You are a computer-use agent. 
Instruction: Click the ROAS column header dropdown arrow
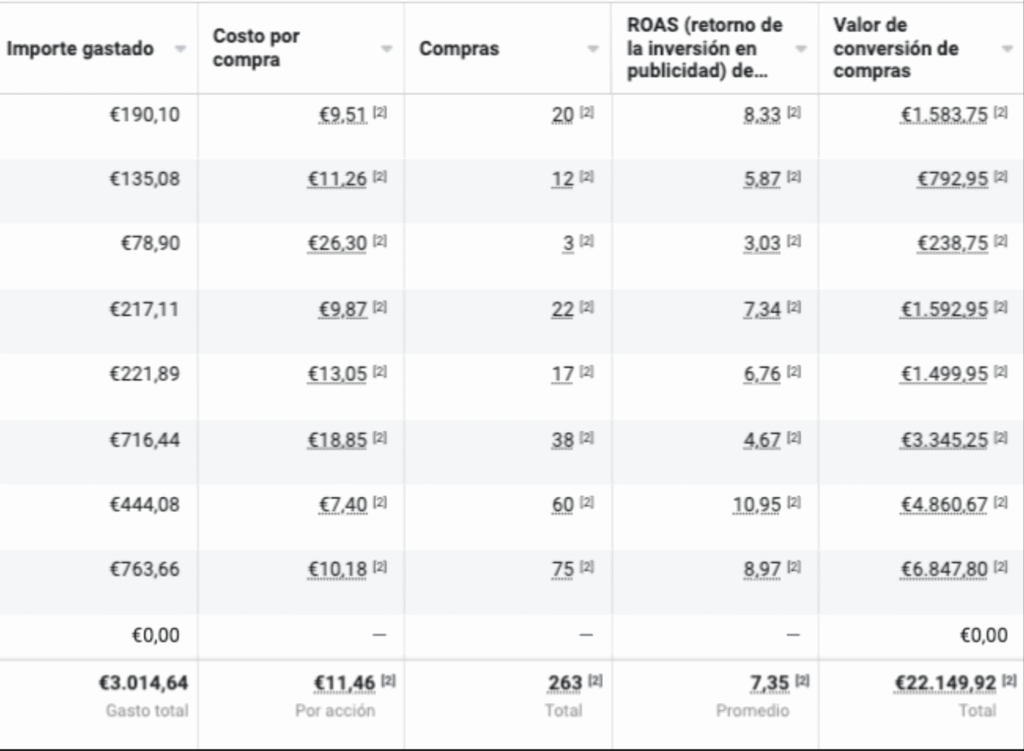pyautogui.click(x=800, y=49)
